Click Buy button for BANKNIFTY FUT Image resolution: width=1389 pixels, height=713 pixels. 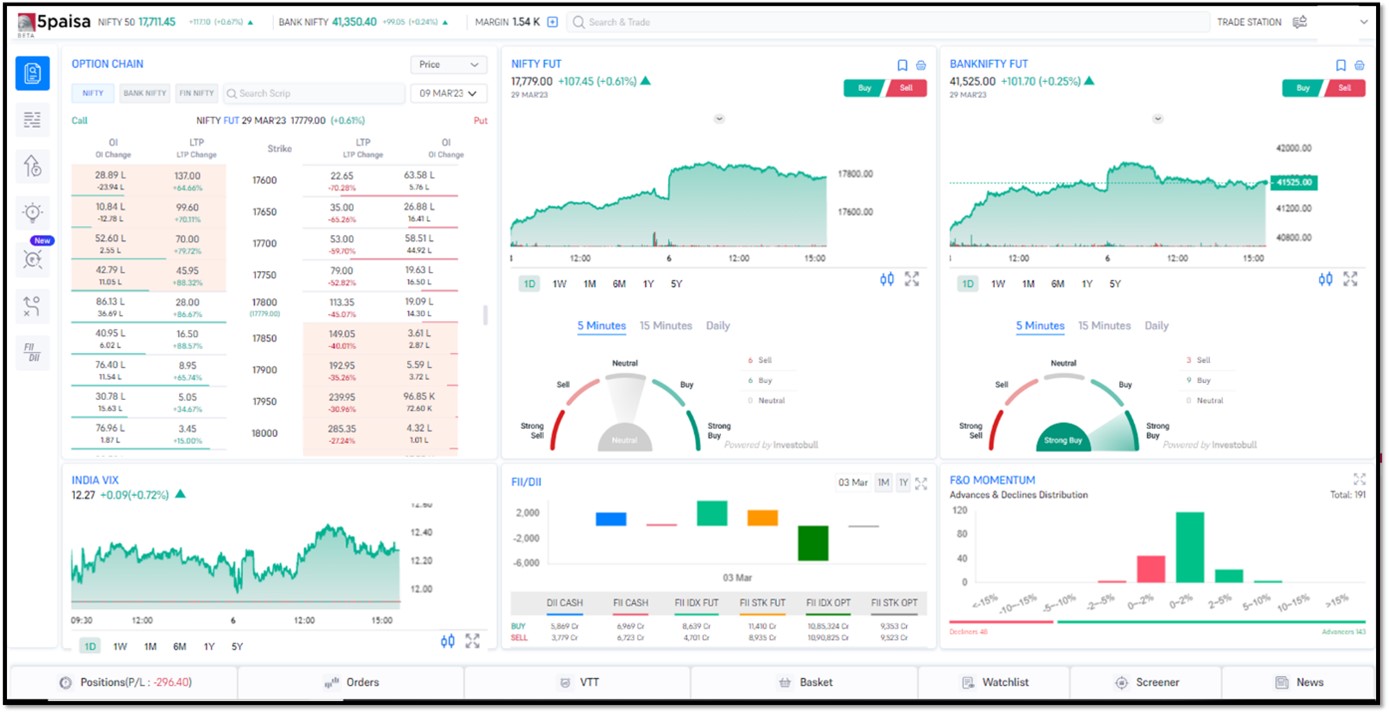pyautogui.click(x=1302, y=88)
